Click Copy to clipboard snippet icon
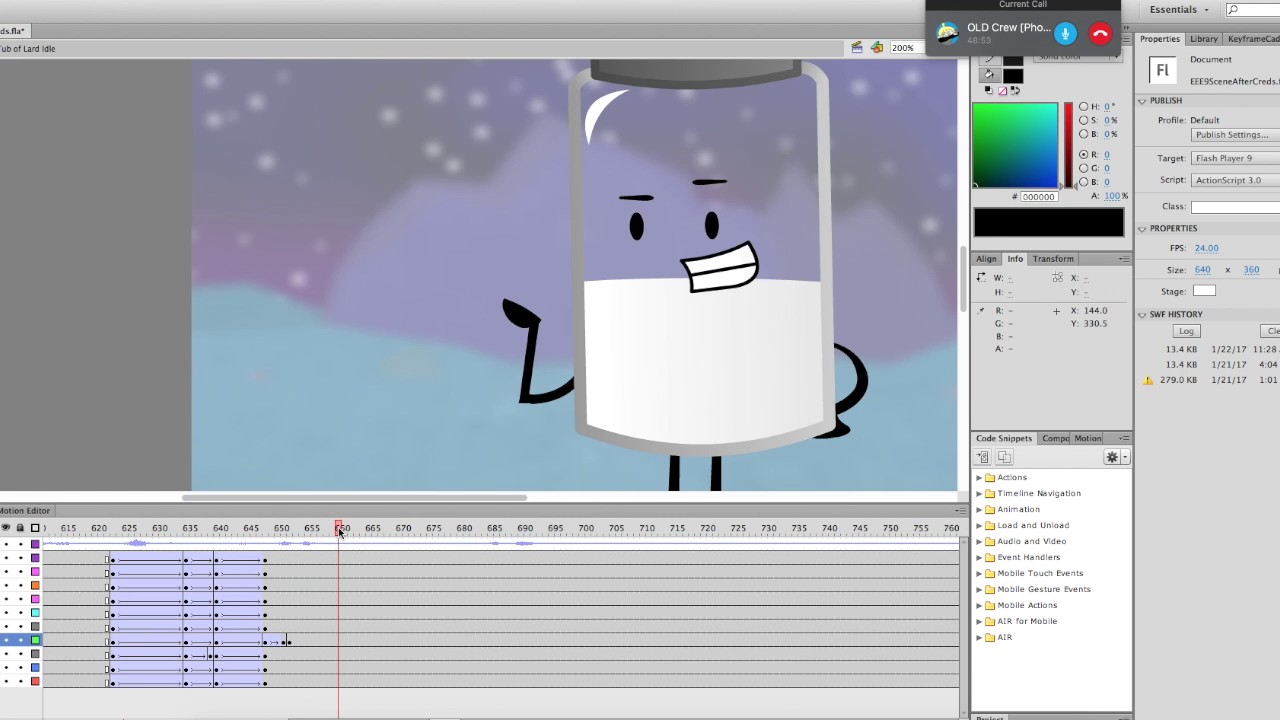 point(1004,457)
